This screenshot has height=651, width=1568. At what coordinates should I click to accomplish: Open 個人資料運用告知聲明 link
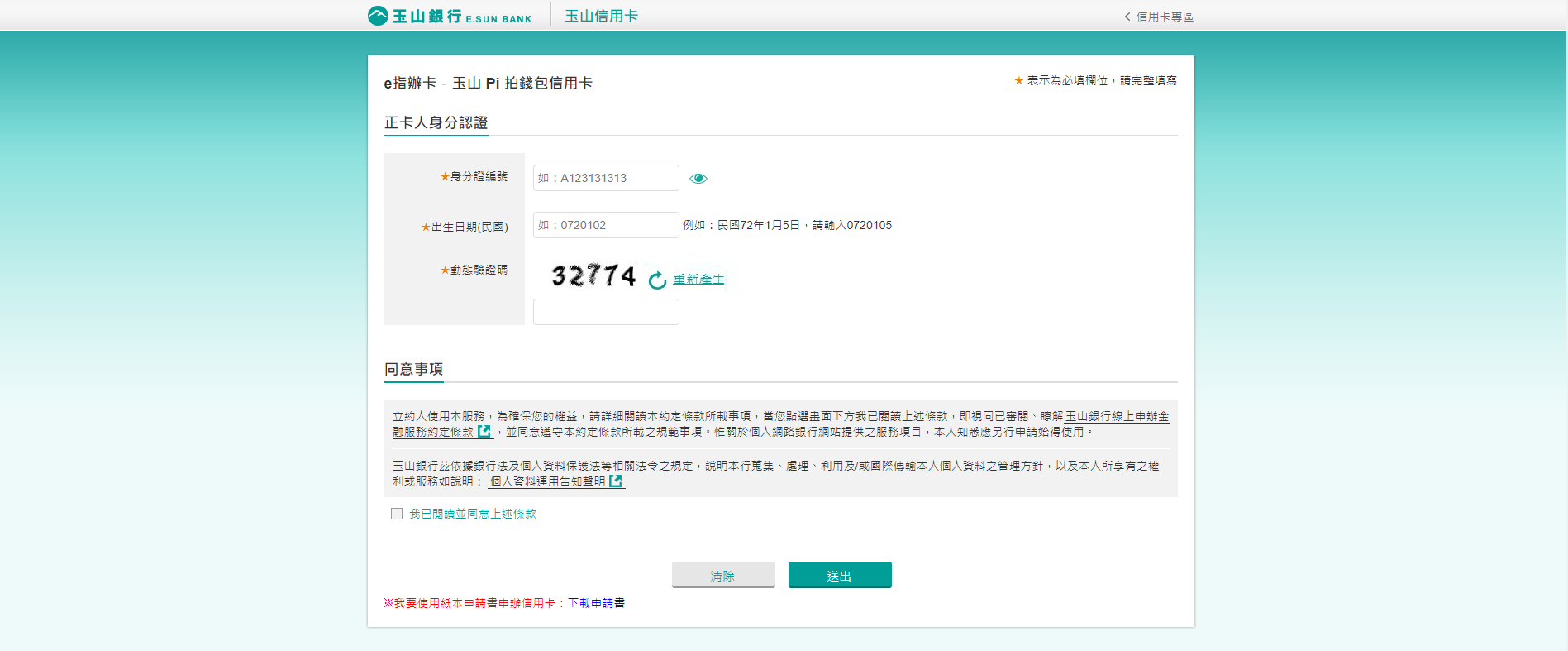(547, 481)
